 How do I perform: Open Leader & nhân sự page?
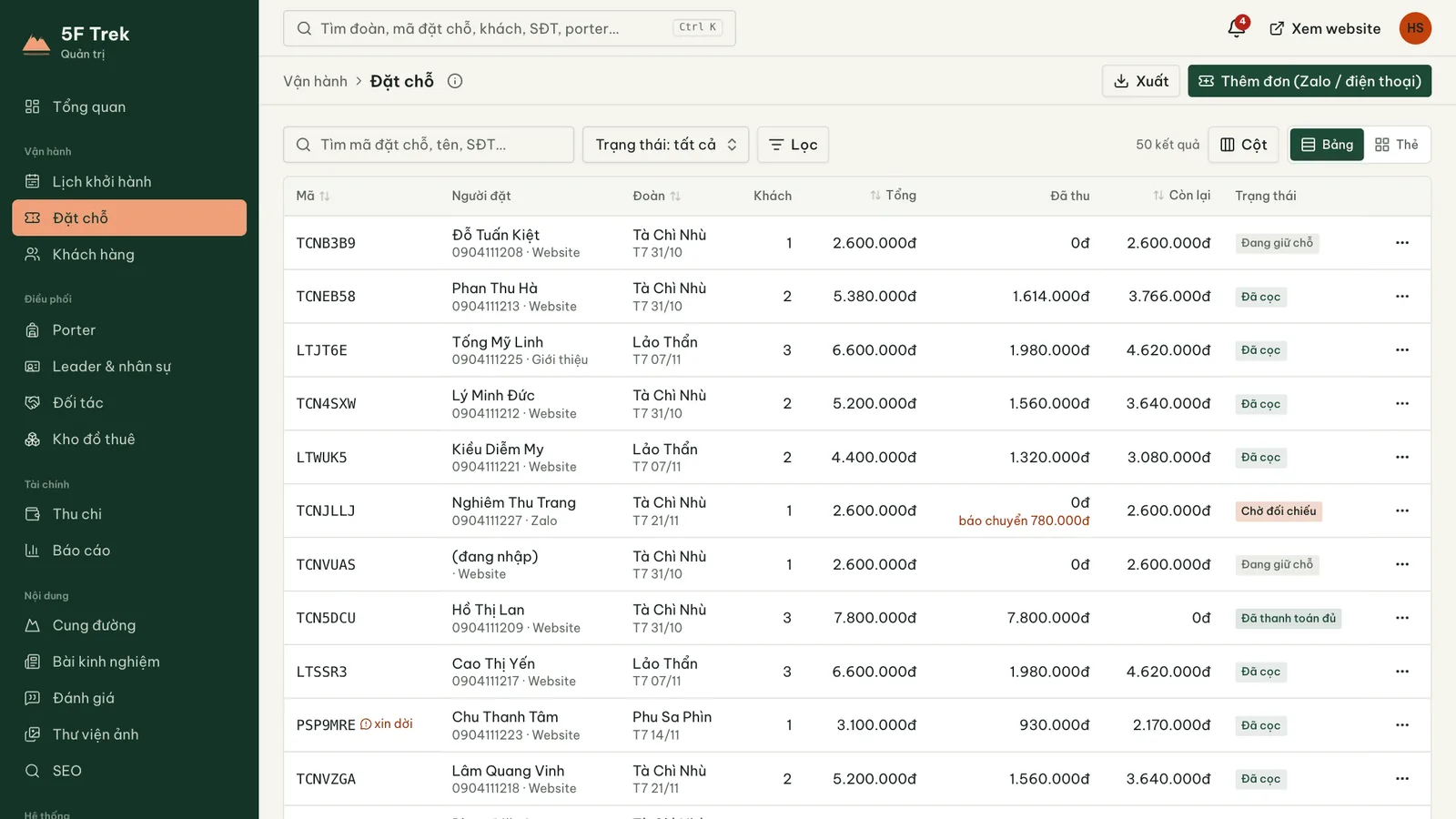pyautogui.click(x=129, y=367)
